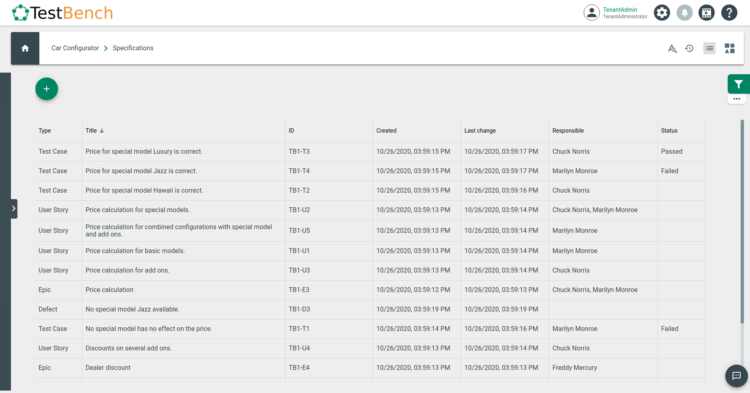Select the 'Price calculation' epic title

pyautogui.click(x=109, y=290)
